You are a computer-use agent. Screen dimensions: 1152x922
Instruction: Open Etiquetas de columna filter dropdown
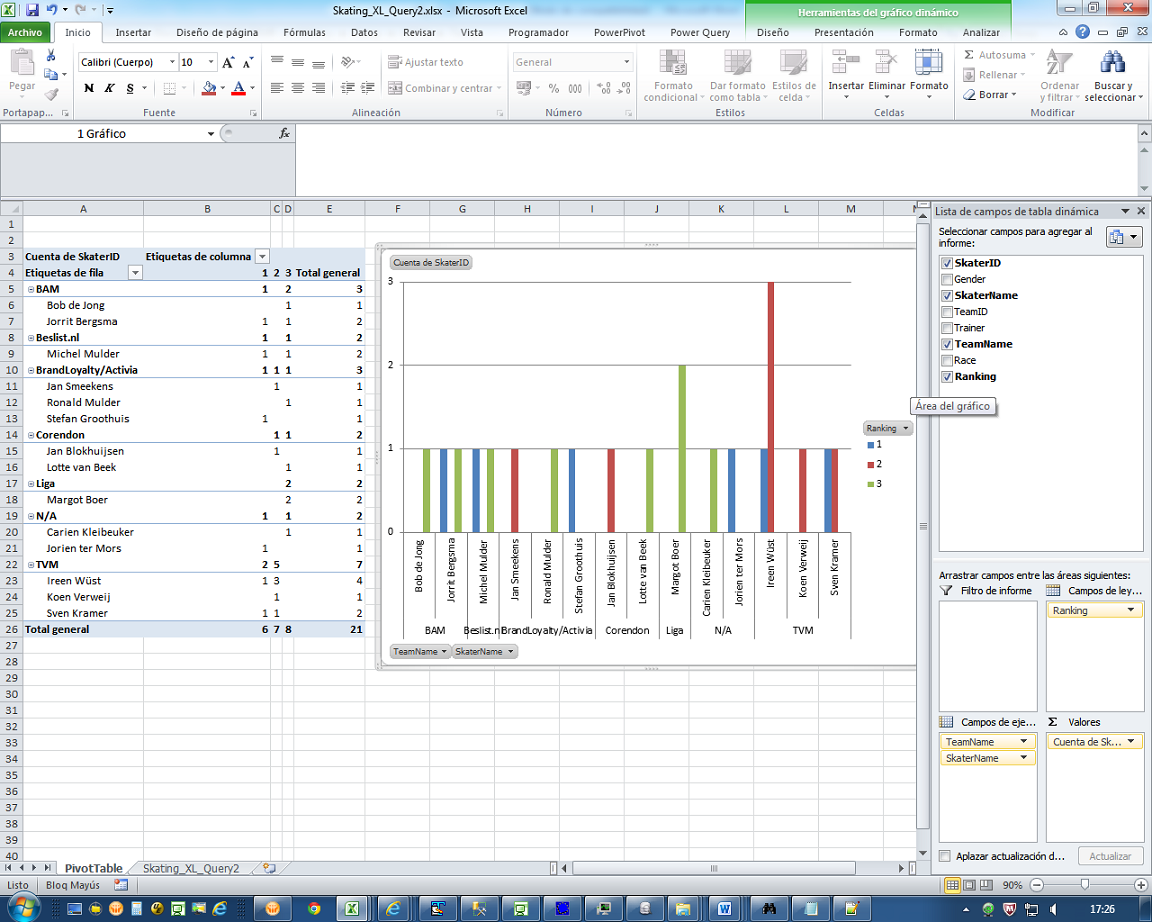tap(262, 256)
